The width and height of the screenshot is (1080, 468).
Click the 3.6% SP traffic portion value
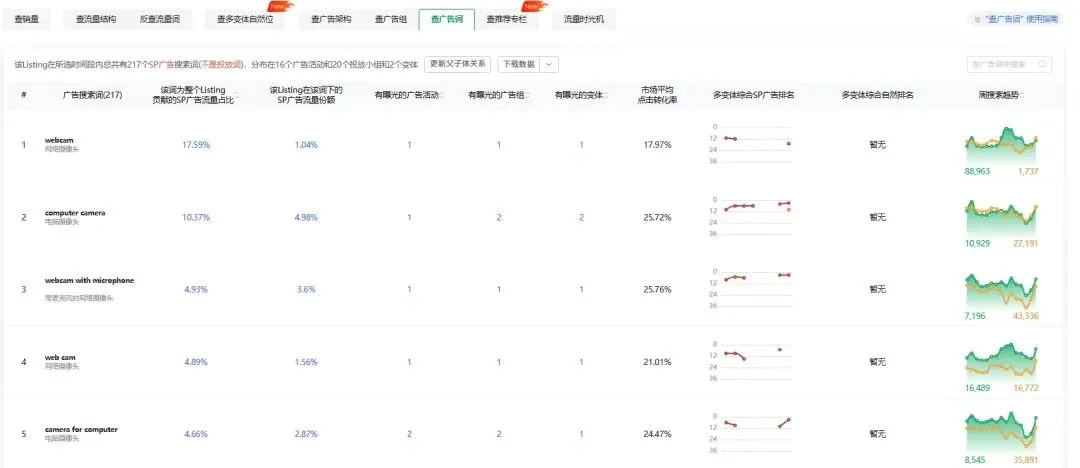pyautogui.click(x=306, y=289)
